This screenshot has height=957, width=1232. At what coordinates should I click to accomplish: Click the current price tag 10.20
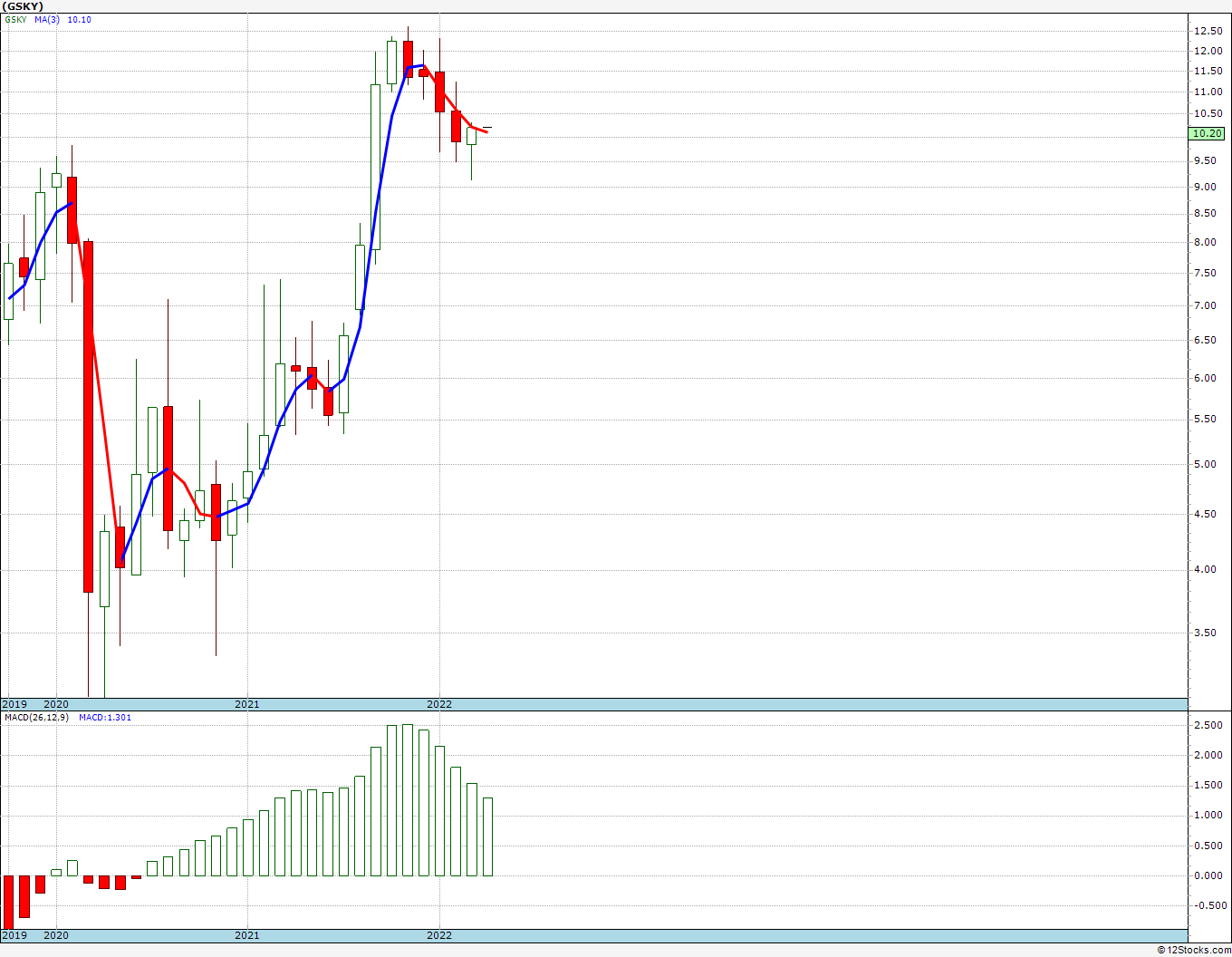(1208, 133)
